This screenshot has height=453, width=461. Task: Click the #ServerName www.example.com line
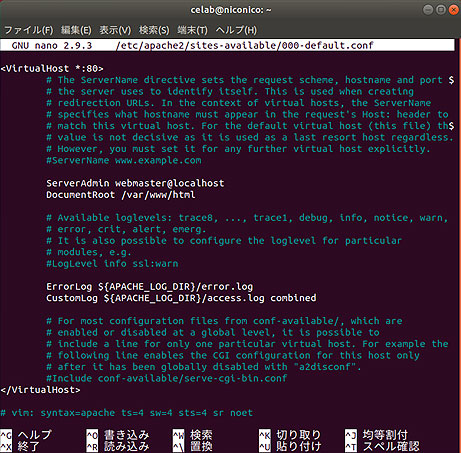click(124, 160)
